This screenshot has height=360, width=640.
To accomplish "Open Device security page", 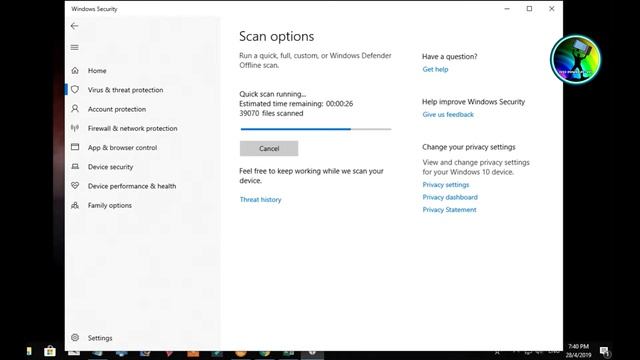I will pos(111,167).
